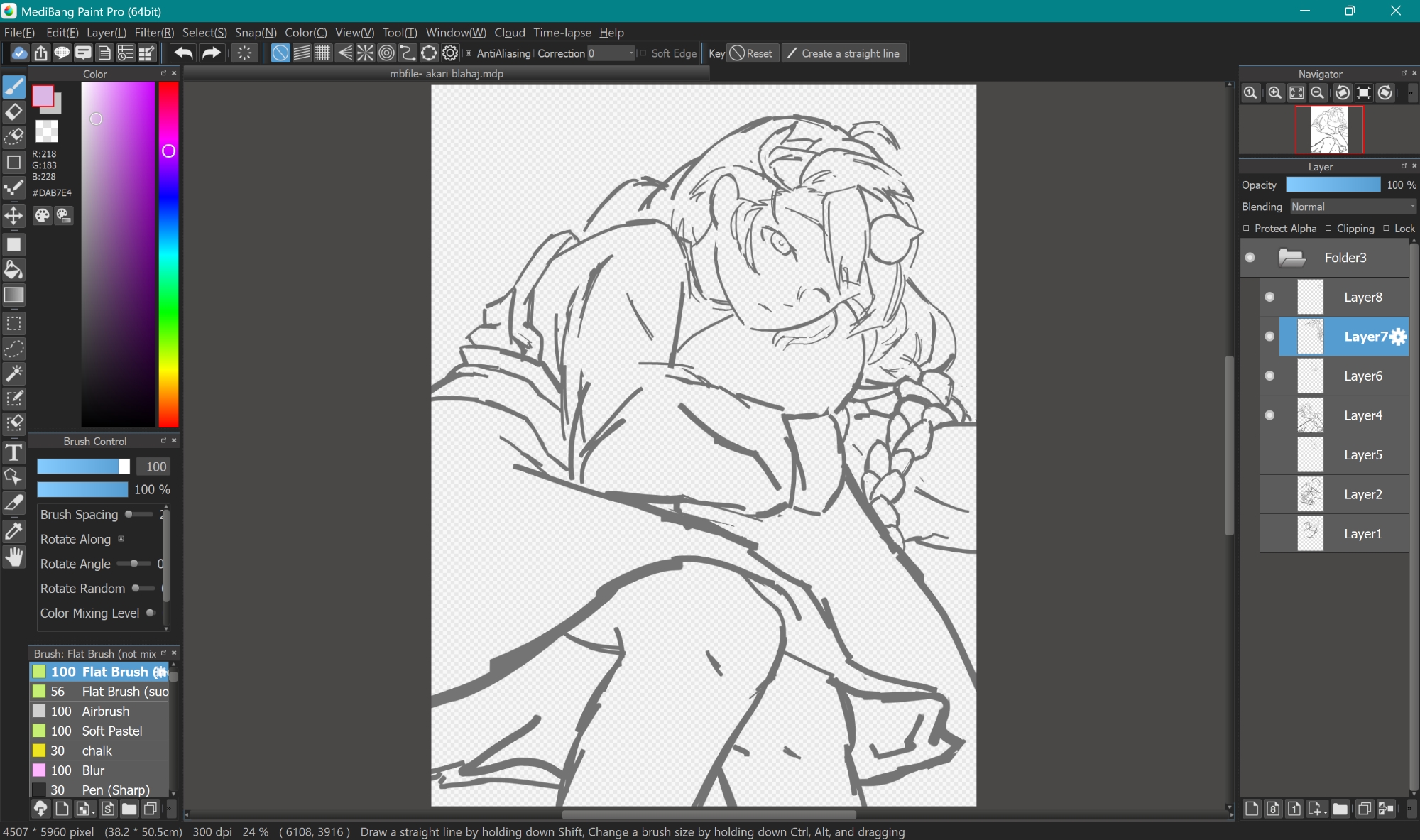Enable Clipping checkbox
This screenshot has width=1420, height=840.
click(1328, 229)
